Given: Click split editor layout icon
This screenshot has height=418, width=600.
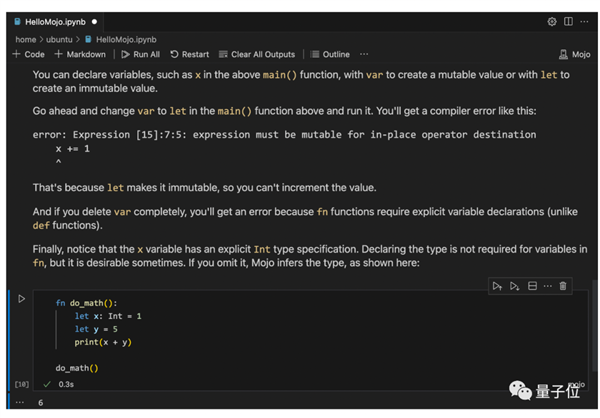Looking at the screenshot, I should (568, 21).
